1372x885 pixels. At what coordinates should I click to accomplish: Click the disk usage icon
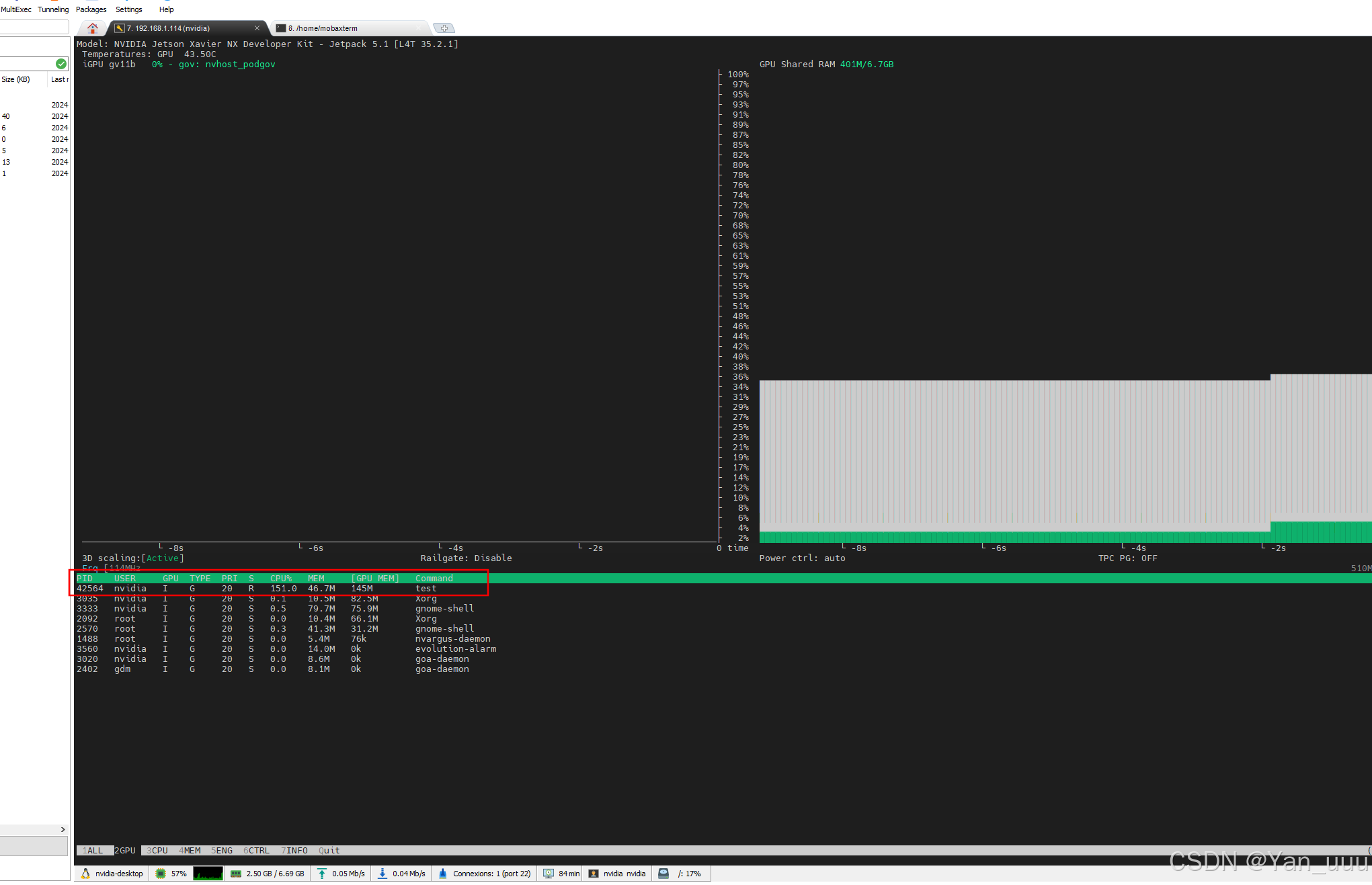click(663, 874)
